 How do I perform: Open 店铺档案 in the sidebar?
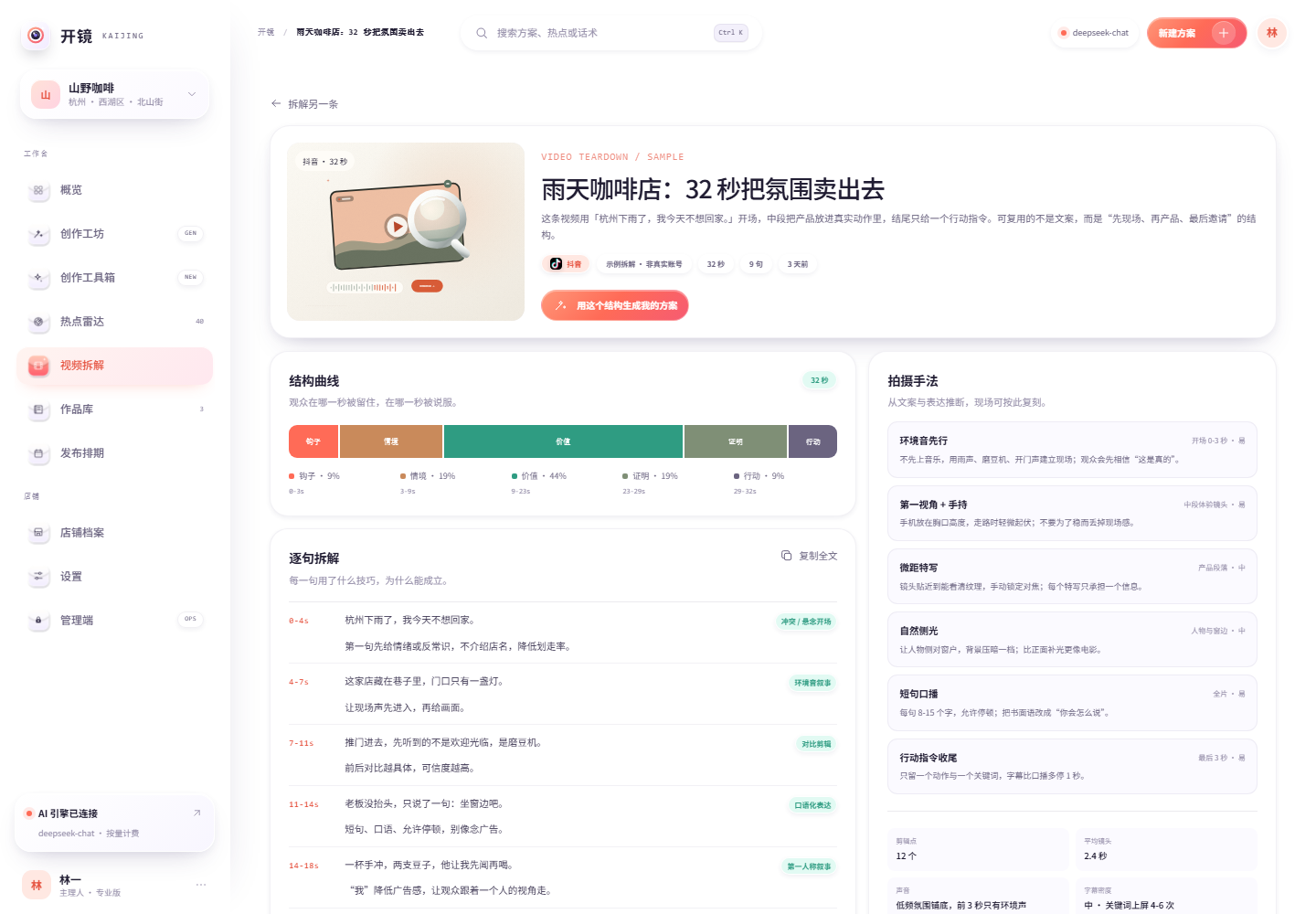(x=115, y=533)
